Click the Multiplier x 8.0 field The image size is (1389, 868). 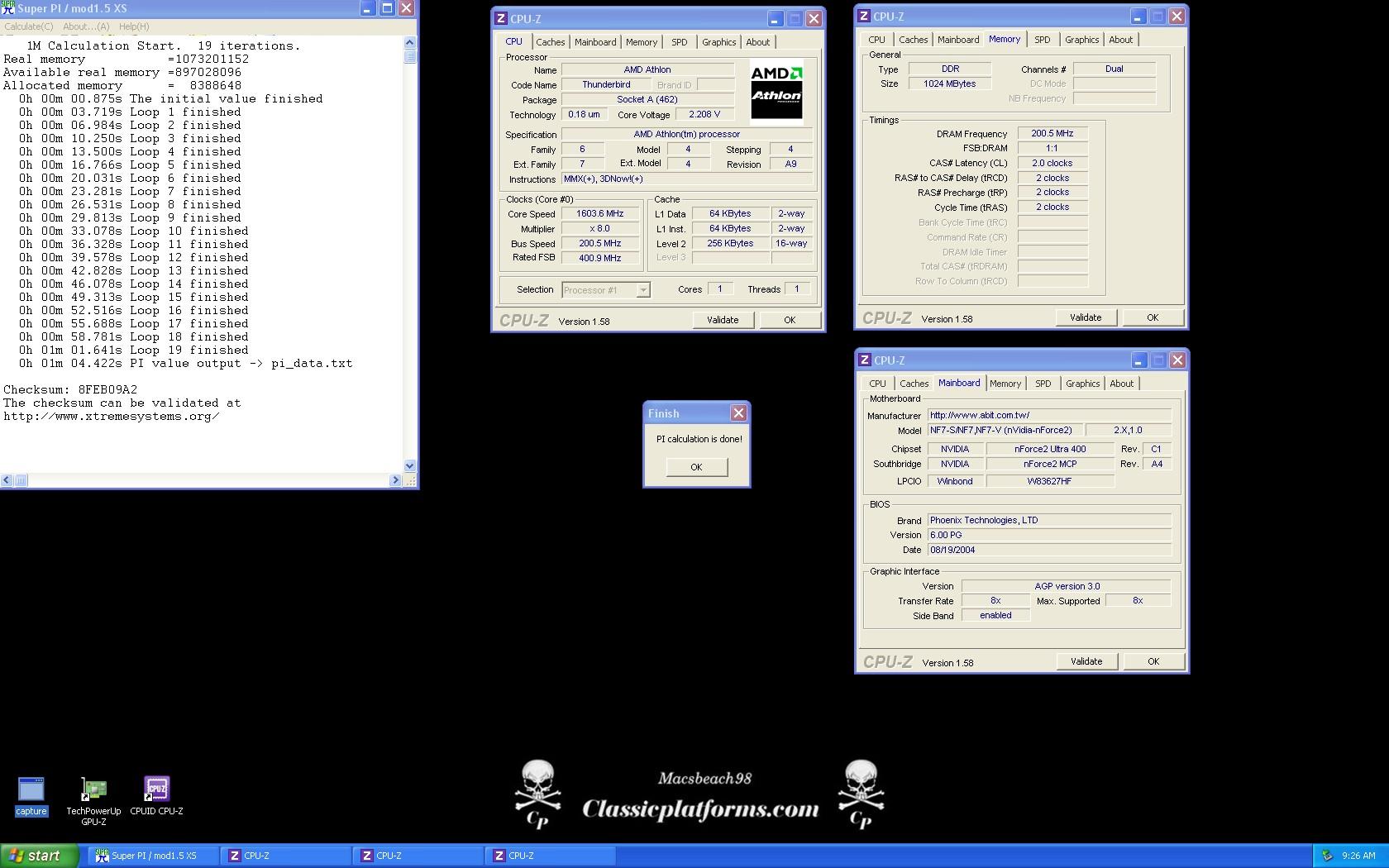coord(599,228)
